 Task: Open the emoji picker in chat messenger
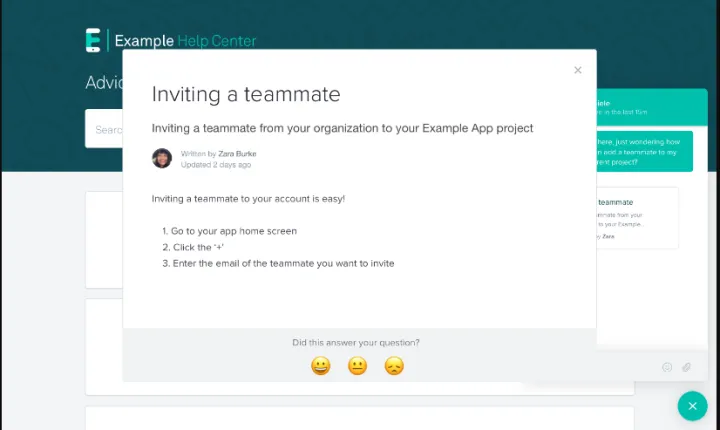667,367
